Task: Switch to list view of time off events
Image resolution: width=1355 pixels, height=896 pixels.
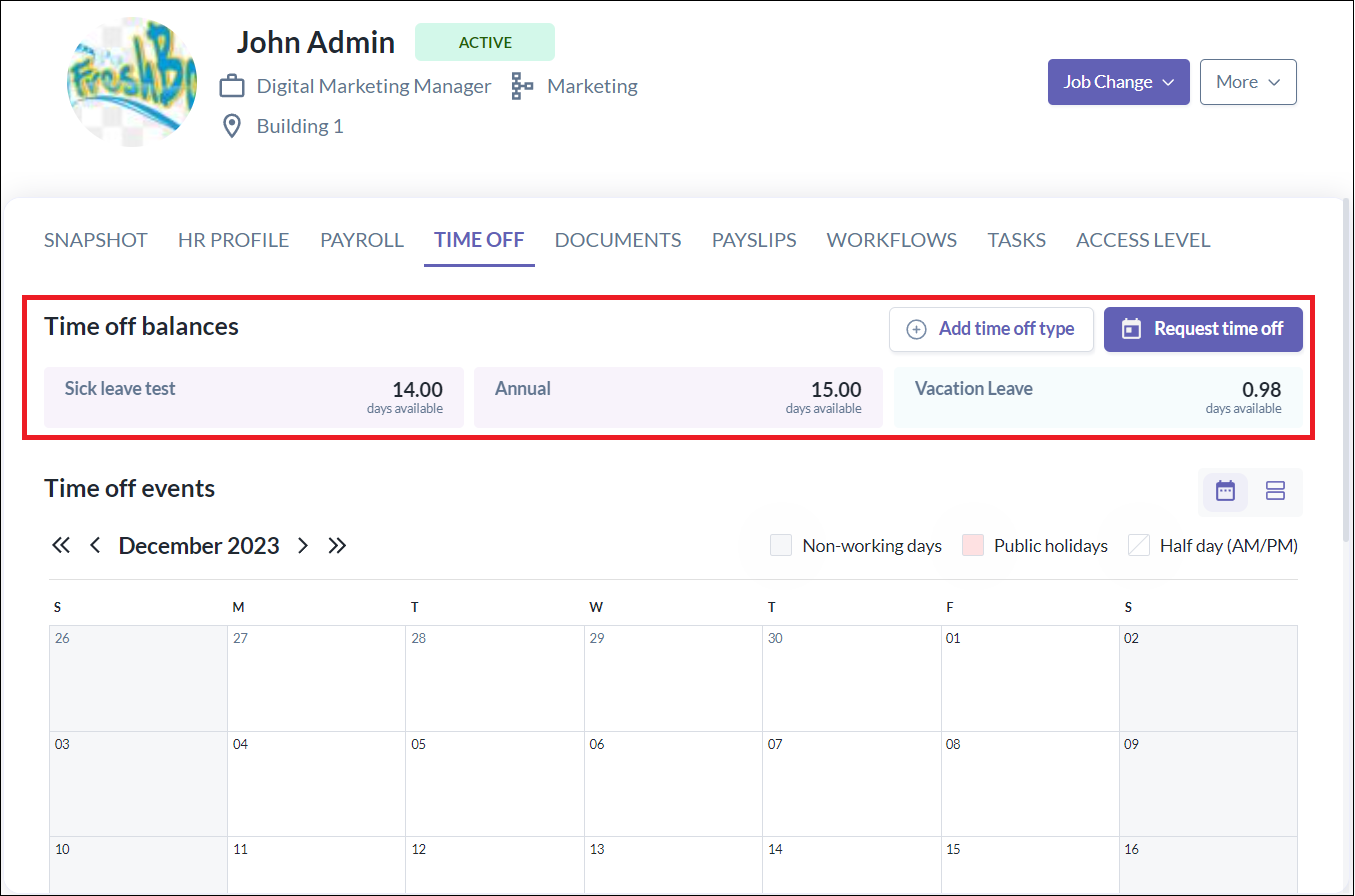Action: (1275, 491)
